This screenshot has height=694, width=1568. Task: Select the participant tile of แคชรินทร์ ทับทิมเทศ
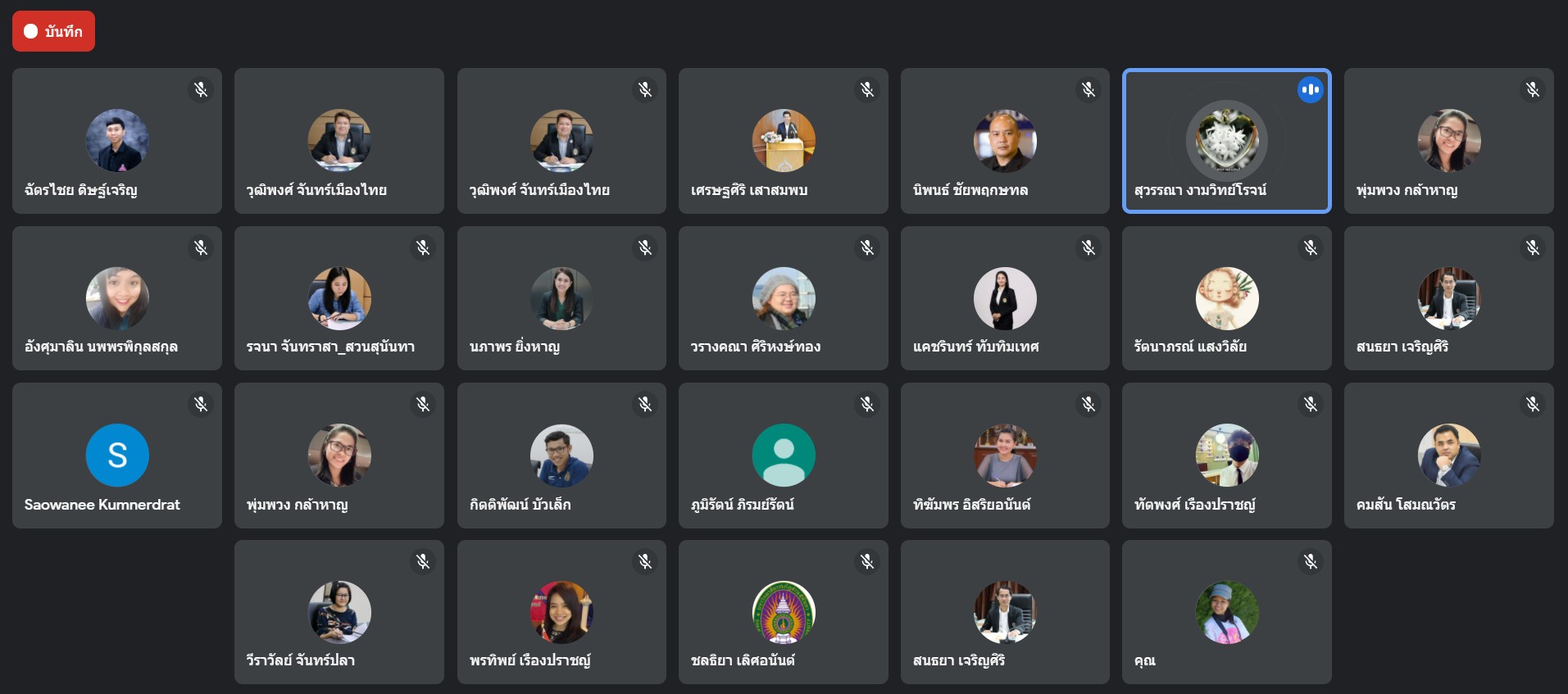pos(1005,298)
